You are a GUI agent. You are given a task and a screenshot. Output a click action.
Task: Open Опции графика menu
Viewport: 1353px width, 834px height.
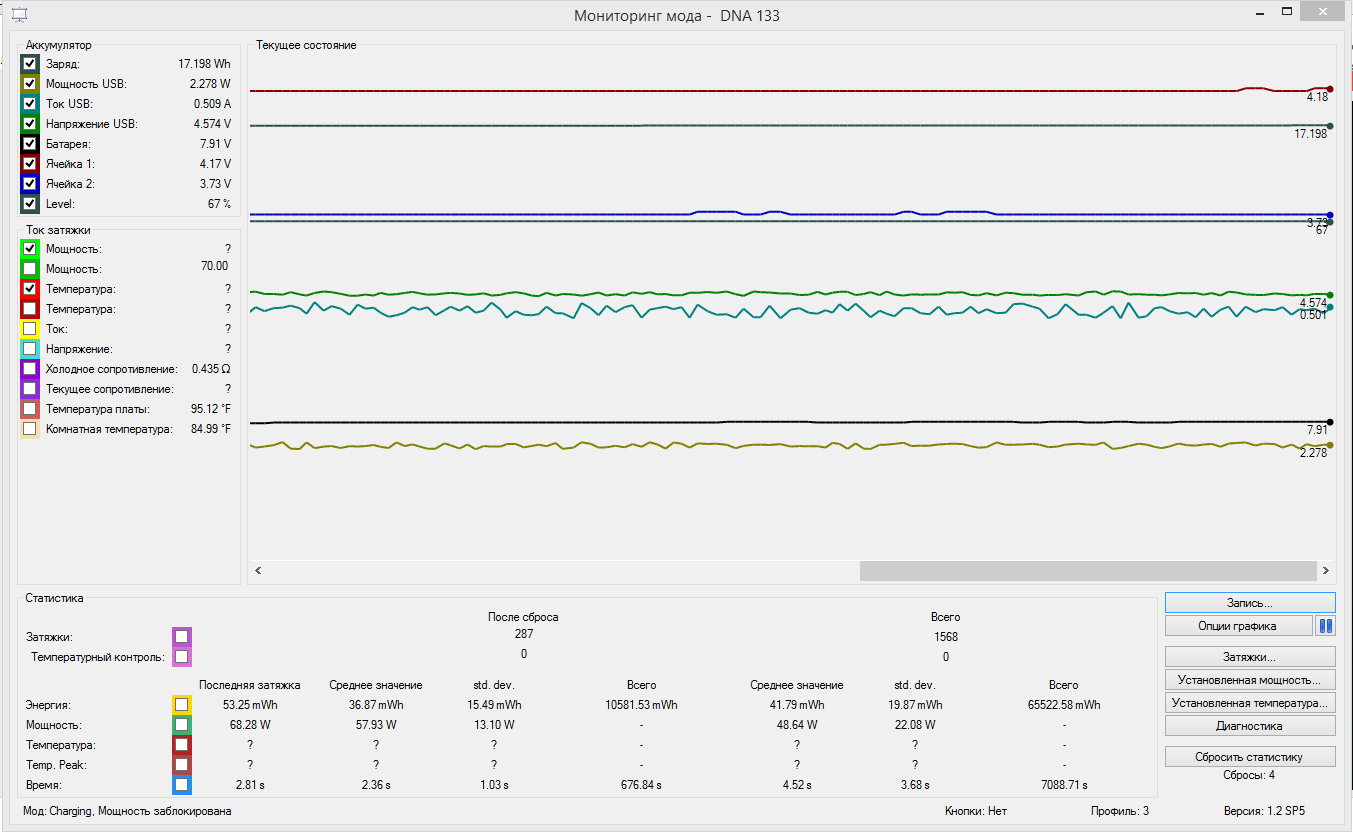[1238, 626]
